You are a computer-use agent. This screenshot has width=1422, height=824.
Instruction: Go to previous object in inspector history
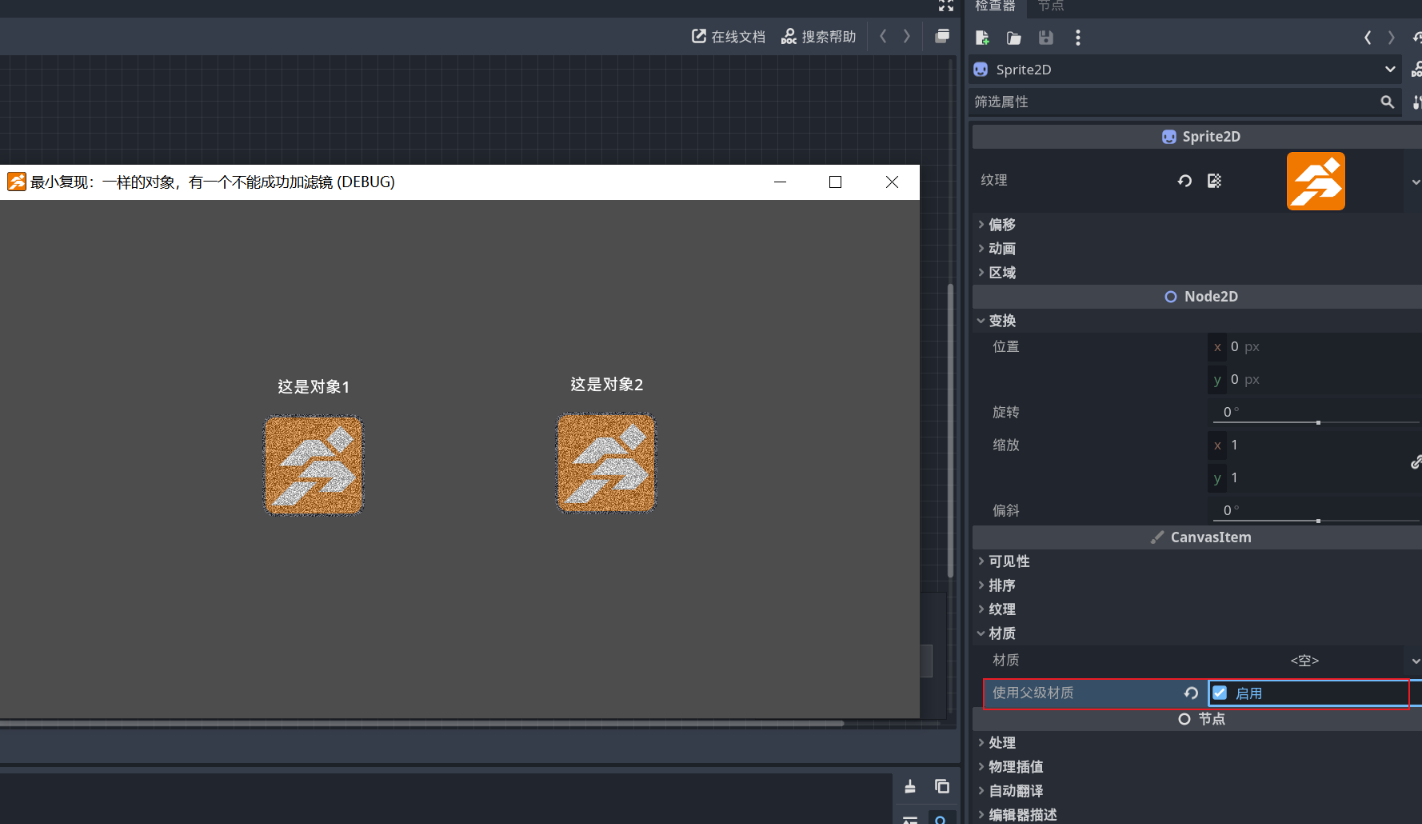pos(1367,38)
